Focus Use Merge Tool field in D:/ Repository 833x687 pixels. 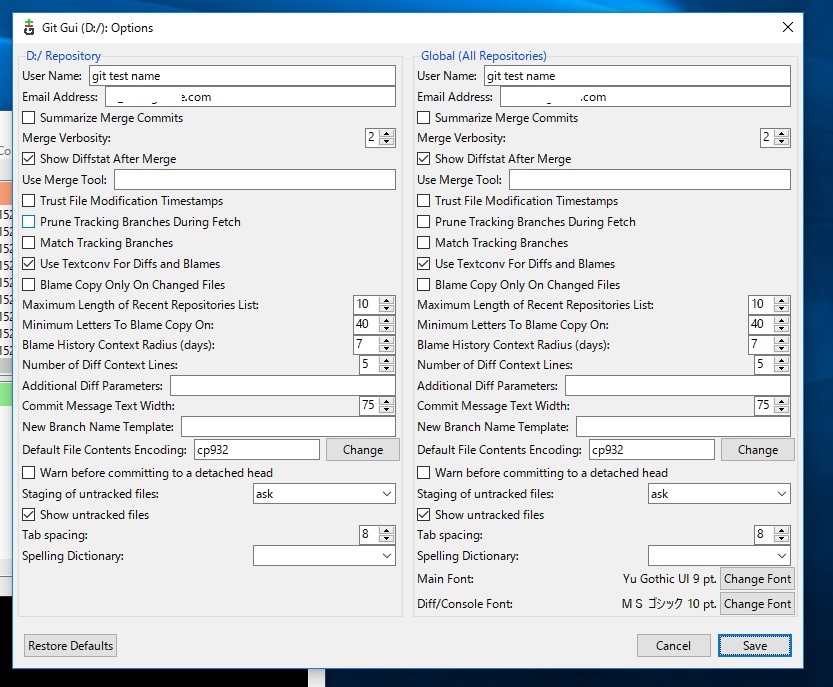point(255,180)
